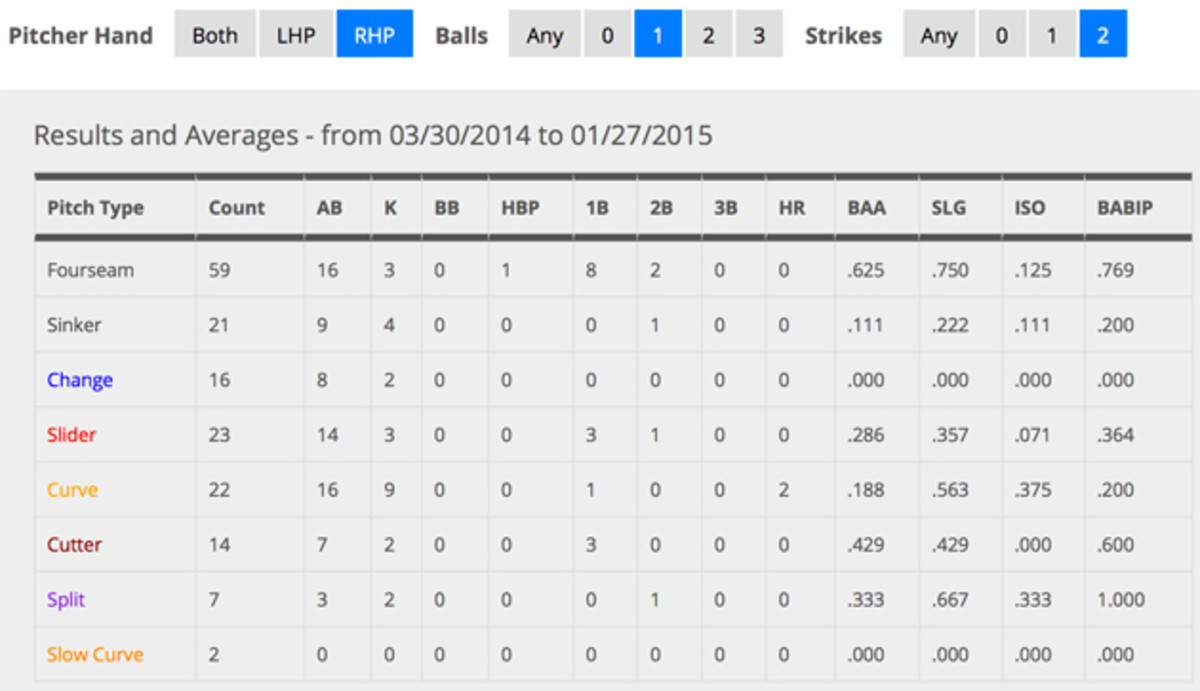Set Balls filter to Any

click(544, 34)
